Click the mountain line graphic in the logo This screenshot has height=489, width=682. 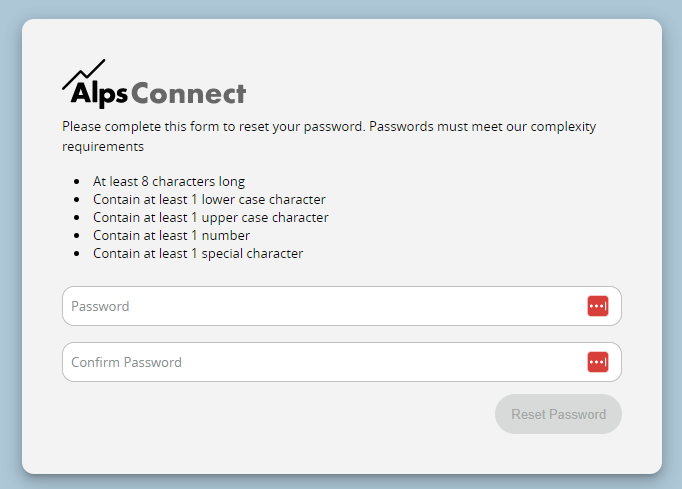click(x=84, y=73)
